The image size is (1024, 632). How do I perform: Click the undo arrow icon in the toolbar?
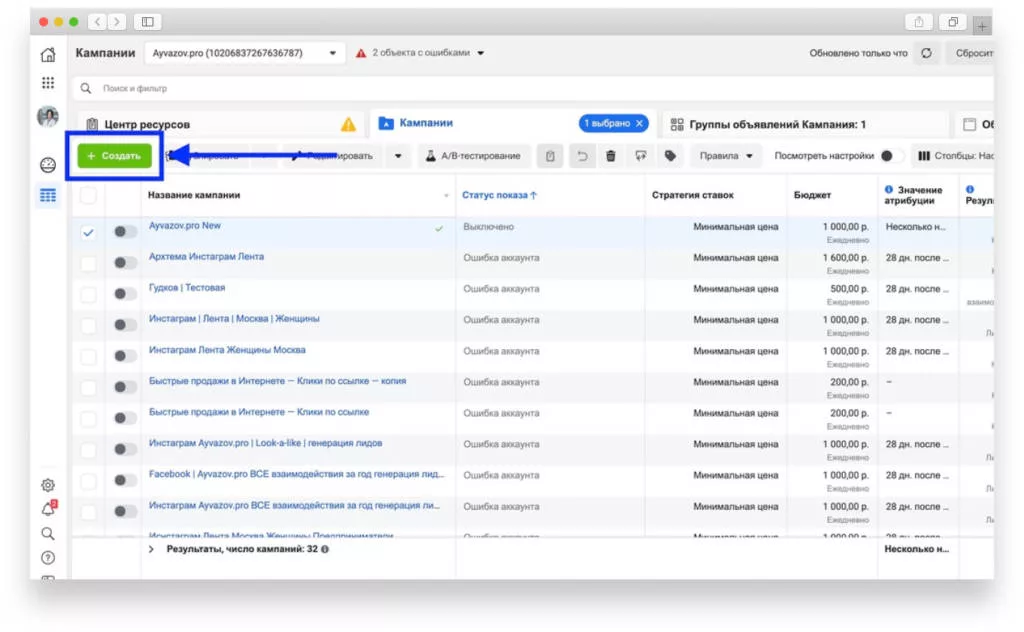581,156
